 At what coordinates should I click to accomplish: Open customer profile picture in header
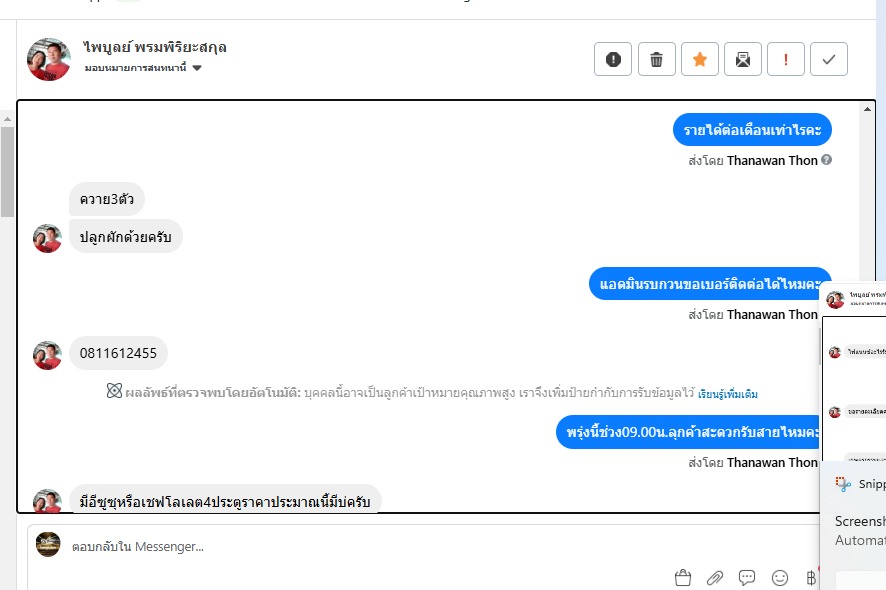(49, 59)
